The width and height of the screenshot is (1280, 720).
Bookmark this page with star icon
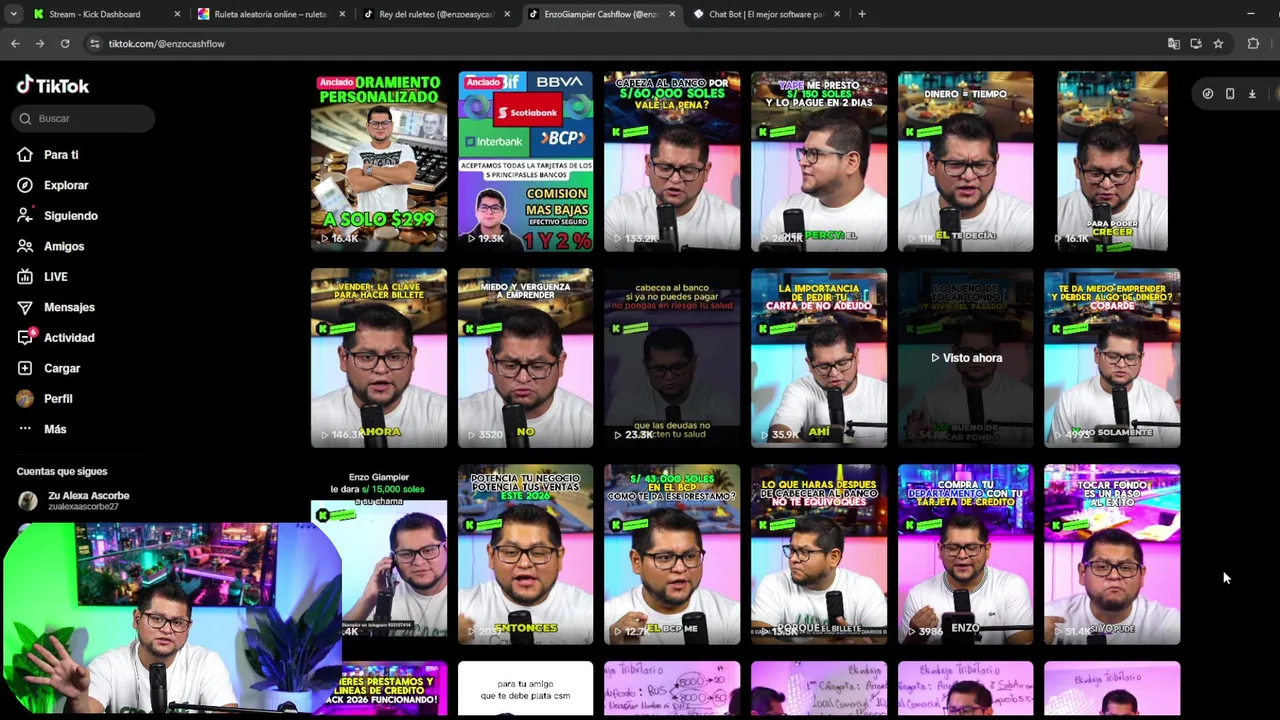click(x=1218, y=44)
